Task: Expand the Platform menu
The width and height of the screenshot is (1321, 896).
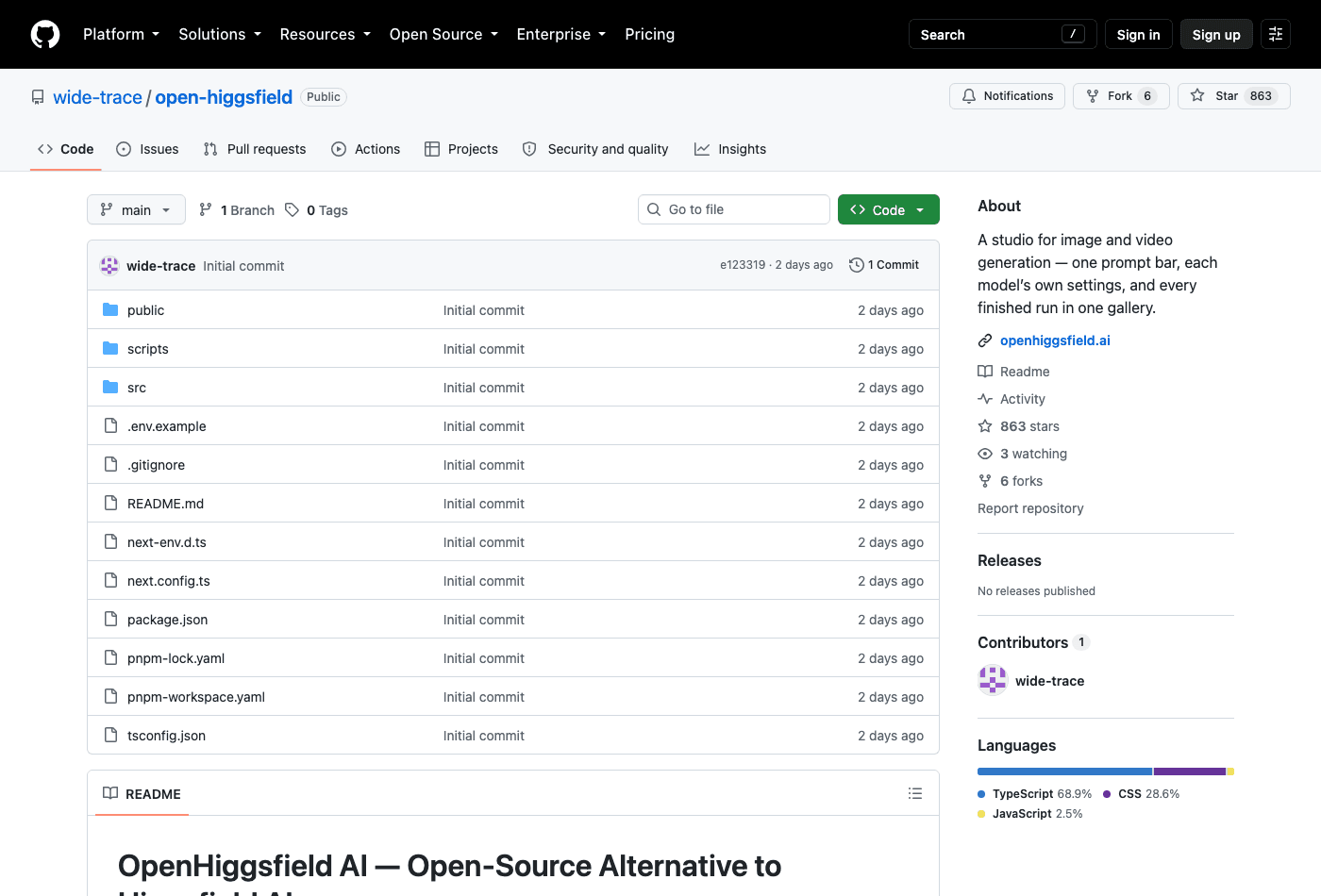Action: (x=121, y=34)
